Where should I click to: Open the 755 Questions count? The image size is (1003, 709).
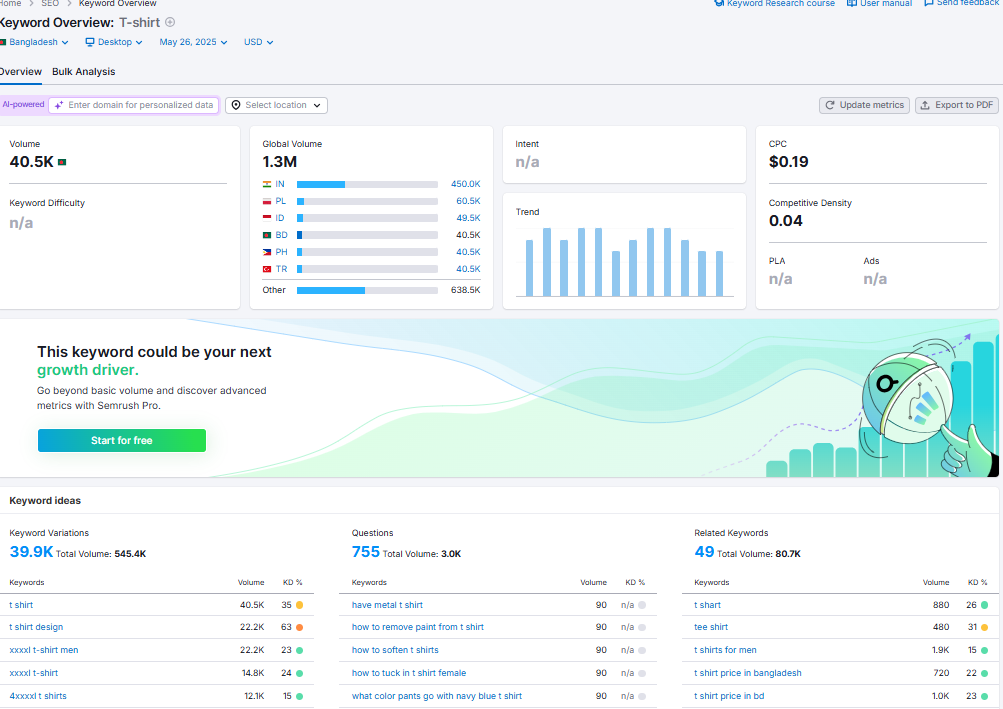click(x=366, y=552)
